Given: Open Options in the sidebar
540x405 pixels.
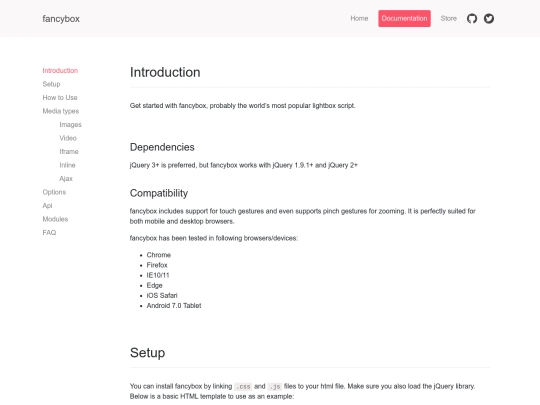Looking at the screenshot, I should (x=54, y=192).
